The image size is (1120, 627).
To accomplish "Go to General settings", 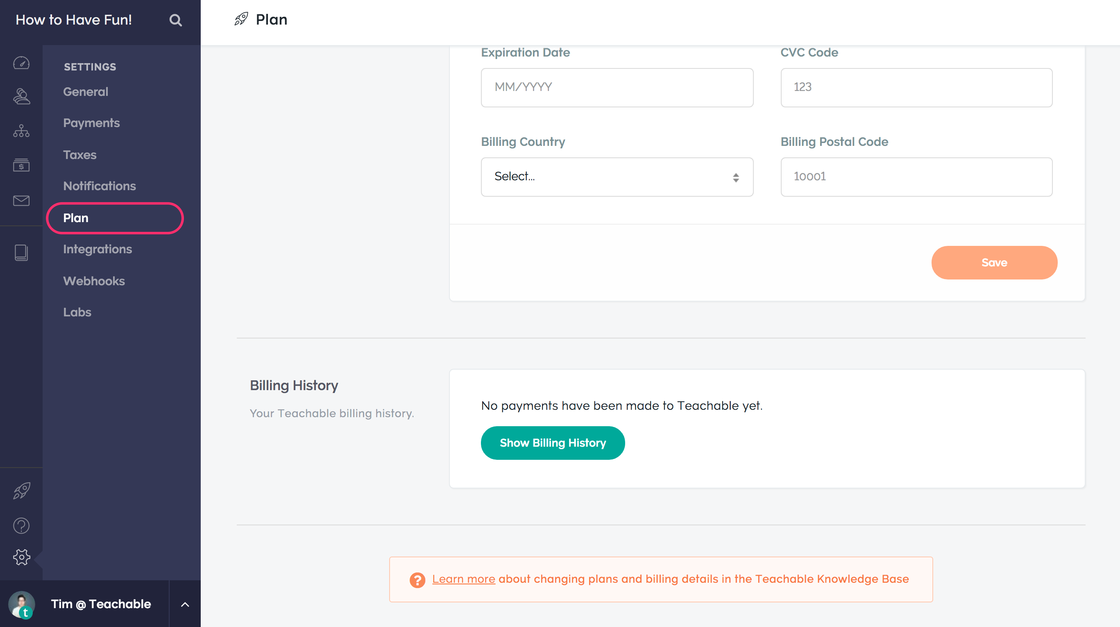I will coord(86,91).
